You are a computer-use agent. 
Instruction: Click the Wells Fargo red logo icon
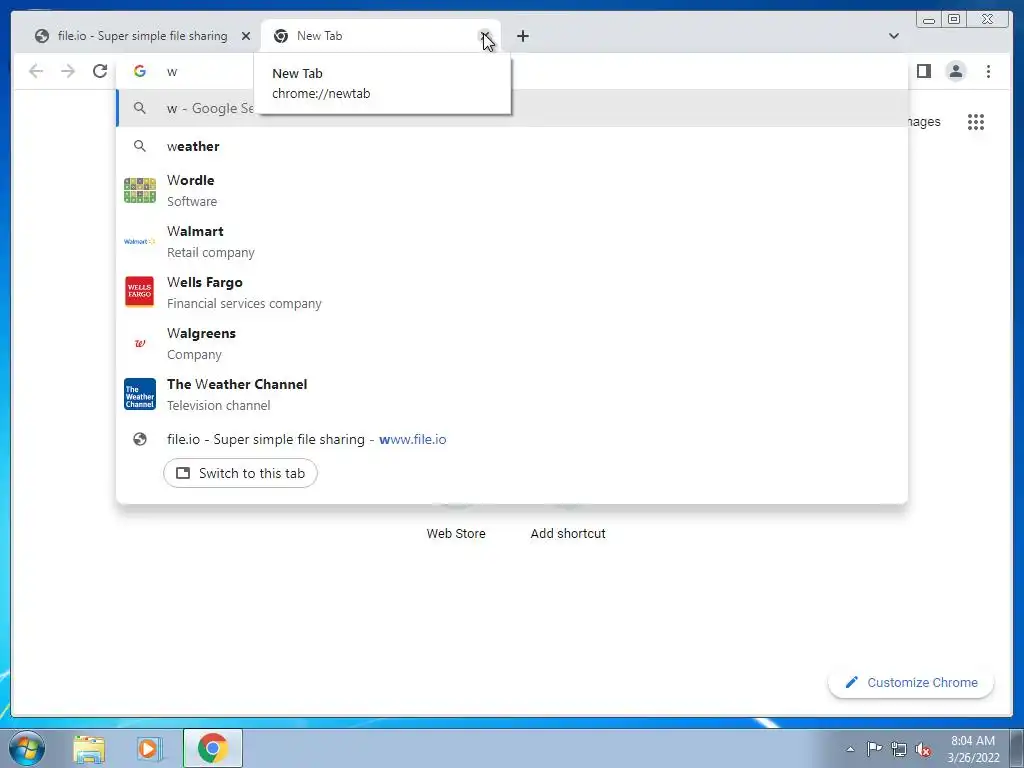[140, 292]
